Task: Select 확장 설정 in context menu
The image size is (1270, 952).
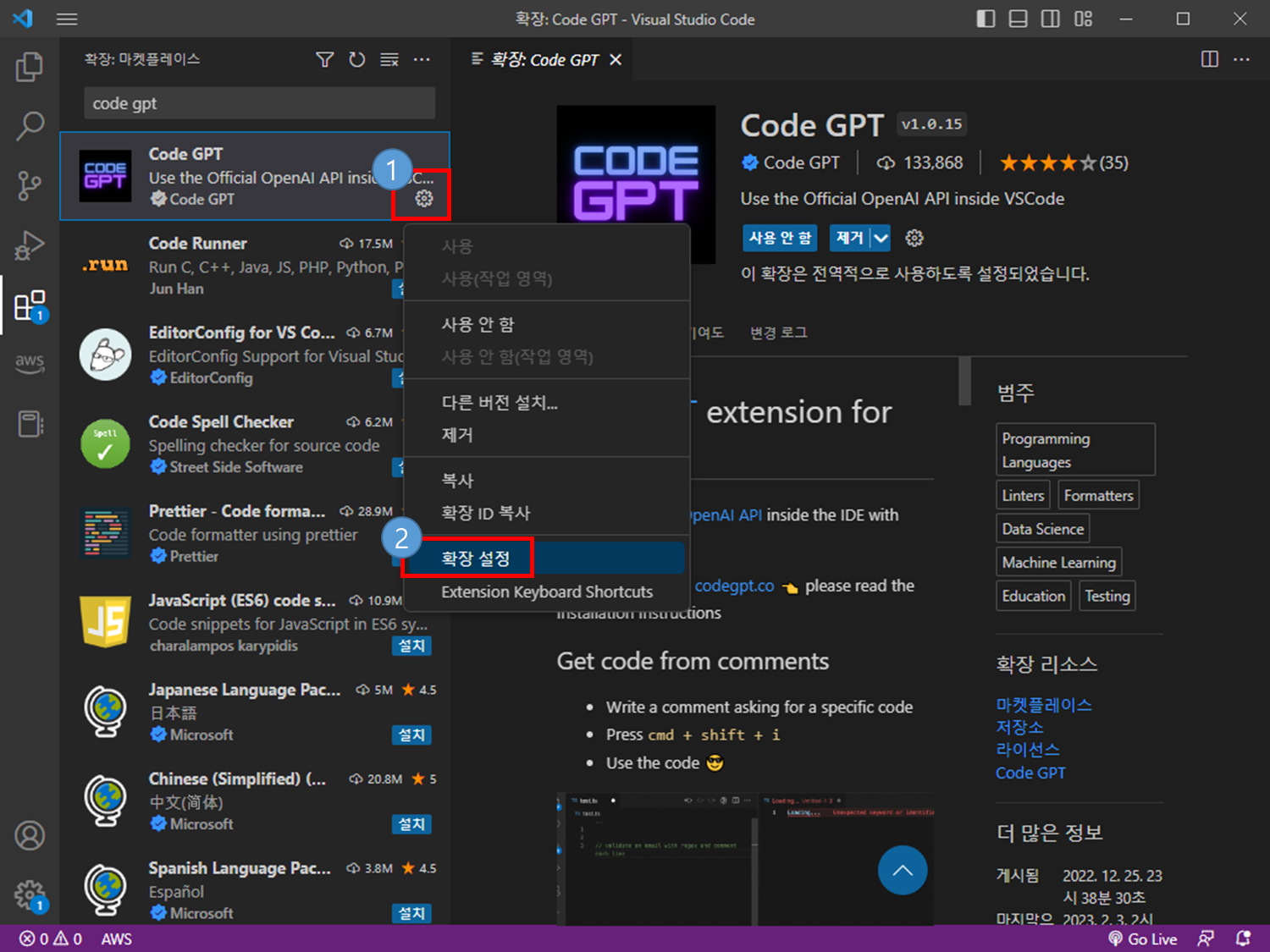Action: 547,559
